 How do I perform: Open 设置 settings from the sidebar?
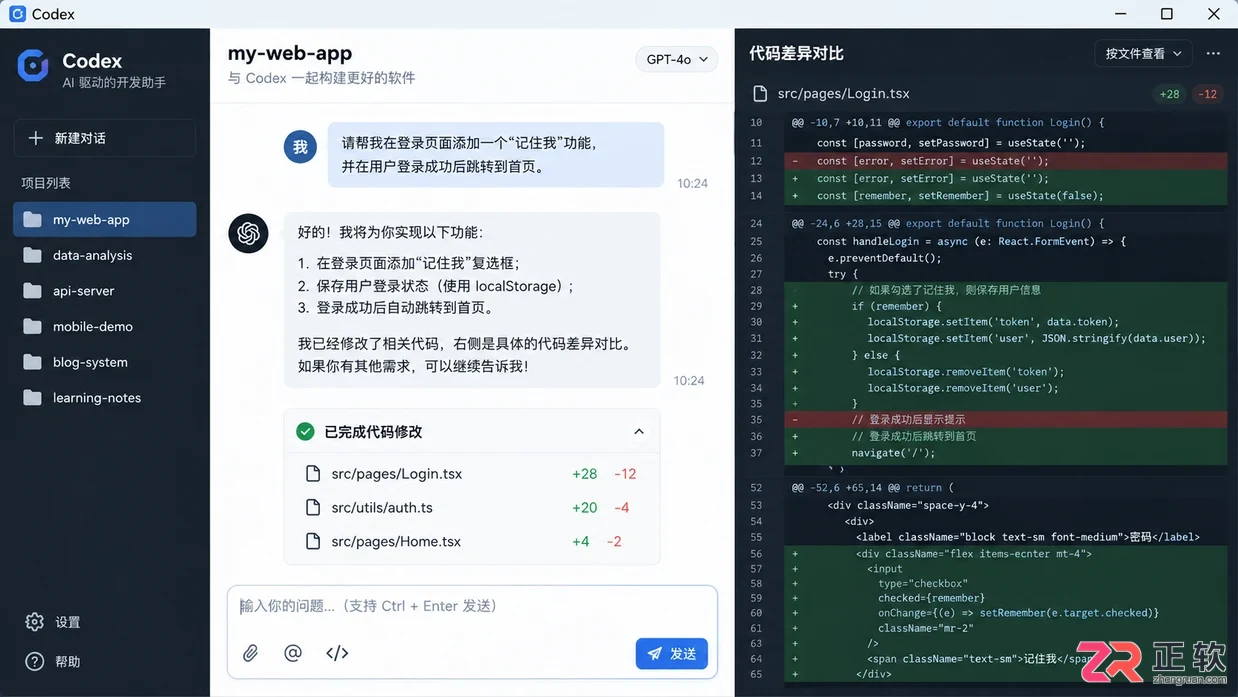point(53,622)
